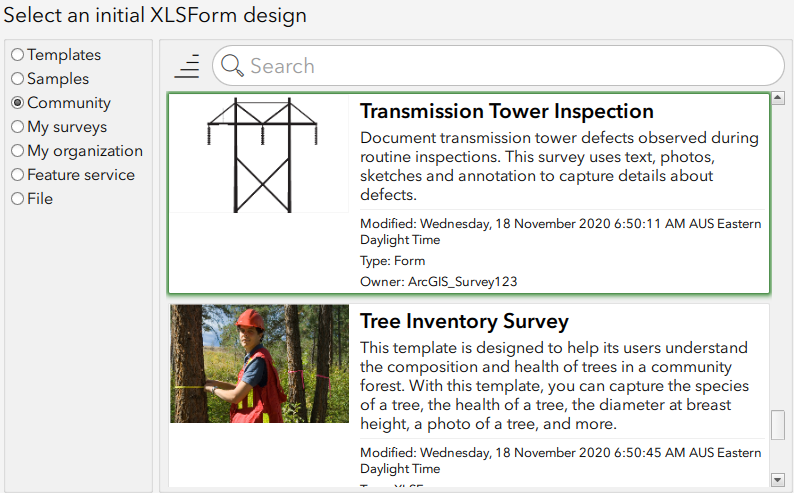Click the Owner: ArcGIS_Survey123 line

click(x=438, y=282)
